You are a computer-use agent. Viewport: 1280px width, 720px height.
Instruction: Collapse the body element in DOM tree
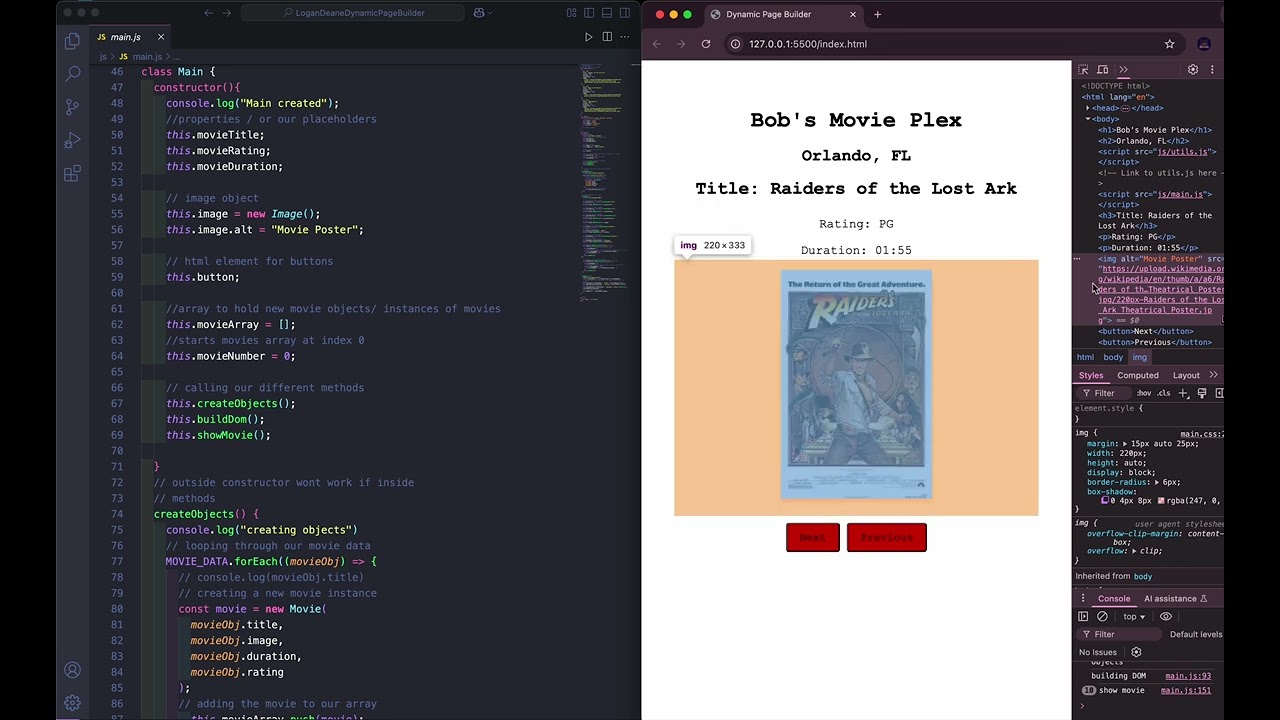click(1087, 119)
